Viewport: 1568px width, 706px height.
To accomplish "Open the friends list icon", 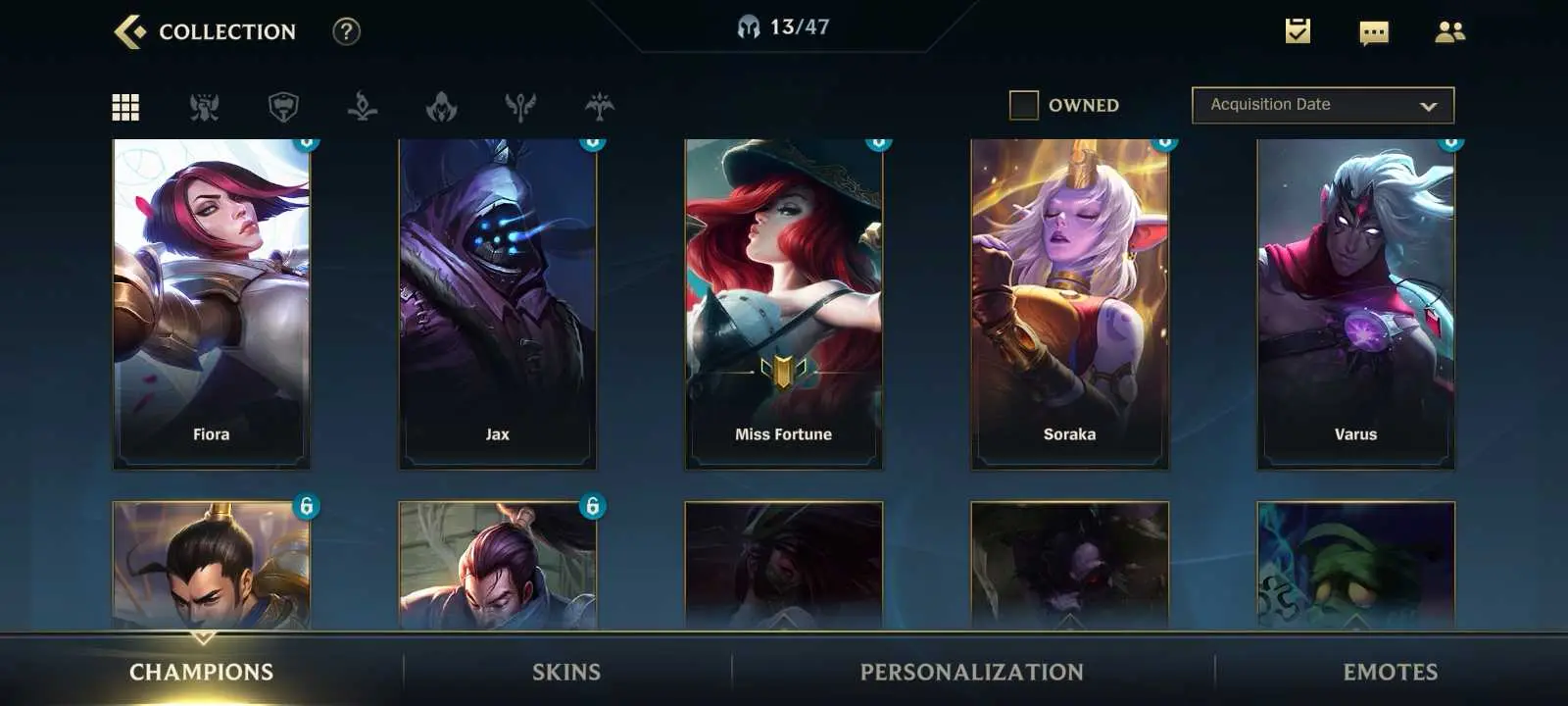I will [x=1449, y=31].
